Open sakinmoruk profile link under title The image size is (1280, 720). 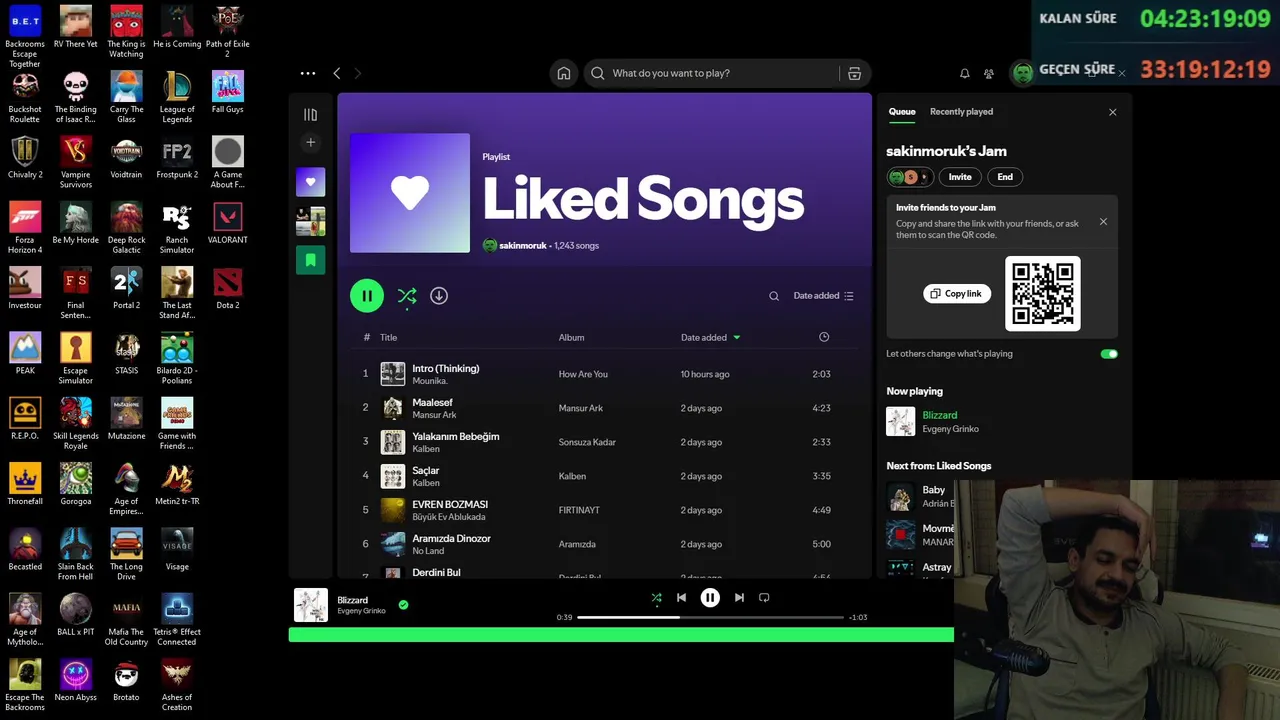coord(522,245)
